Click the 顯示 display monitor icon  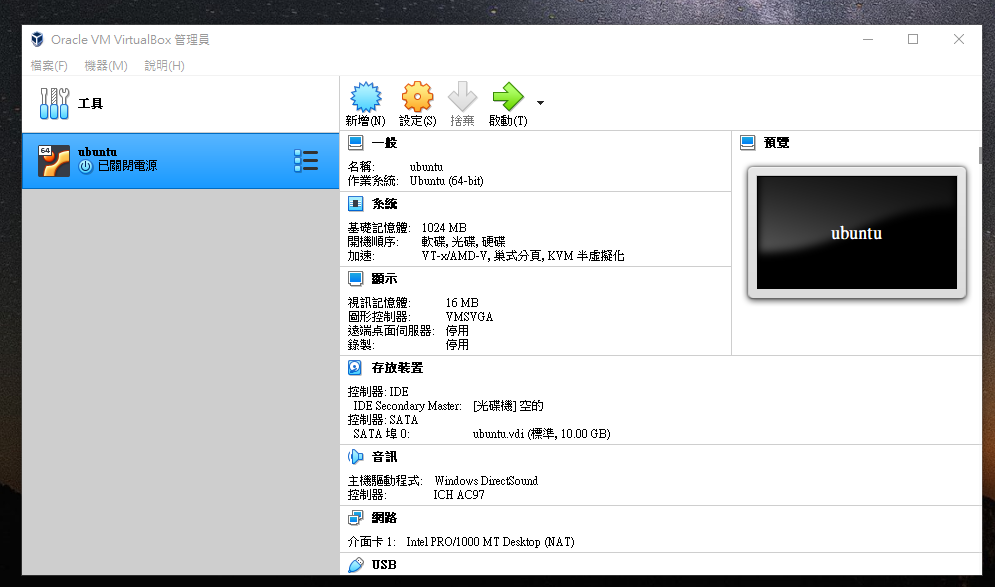click(x=355, y=279)
